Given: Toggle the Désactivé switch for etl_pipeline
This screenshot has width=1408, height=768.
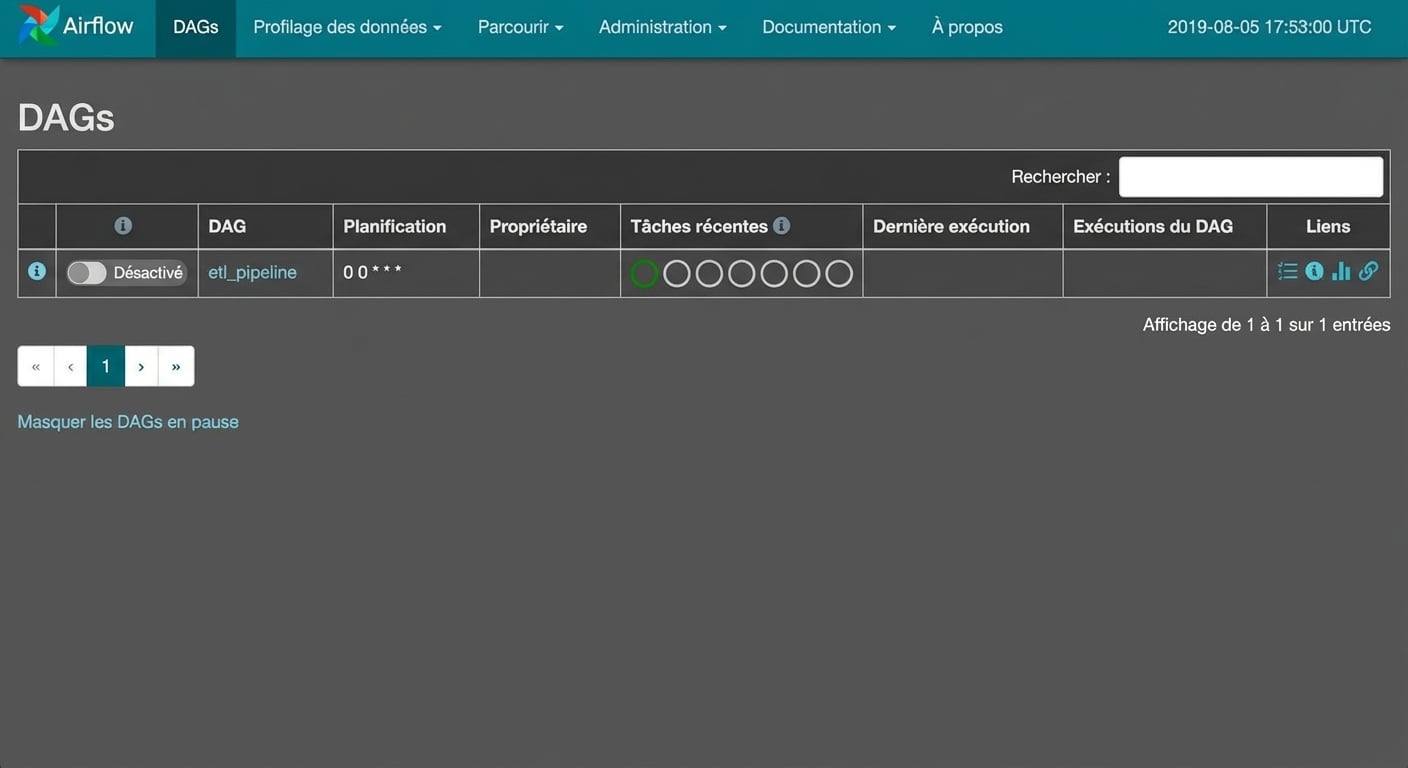Looking at the screenshot, I should [x=126, y=273].
